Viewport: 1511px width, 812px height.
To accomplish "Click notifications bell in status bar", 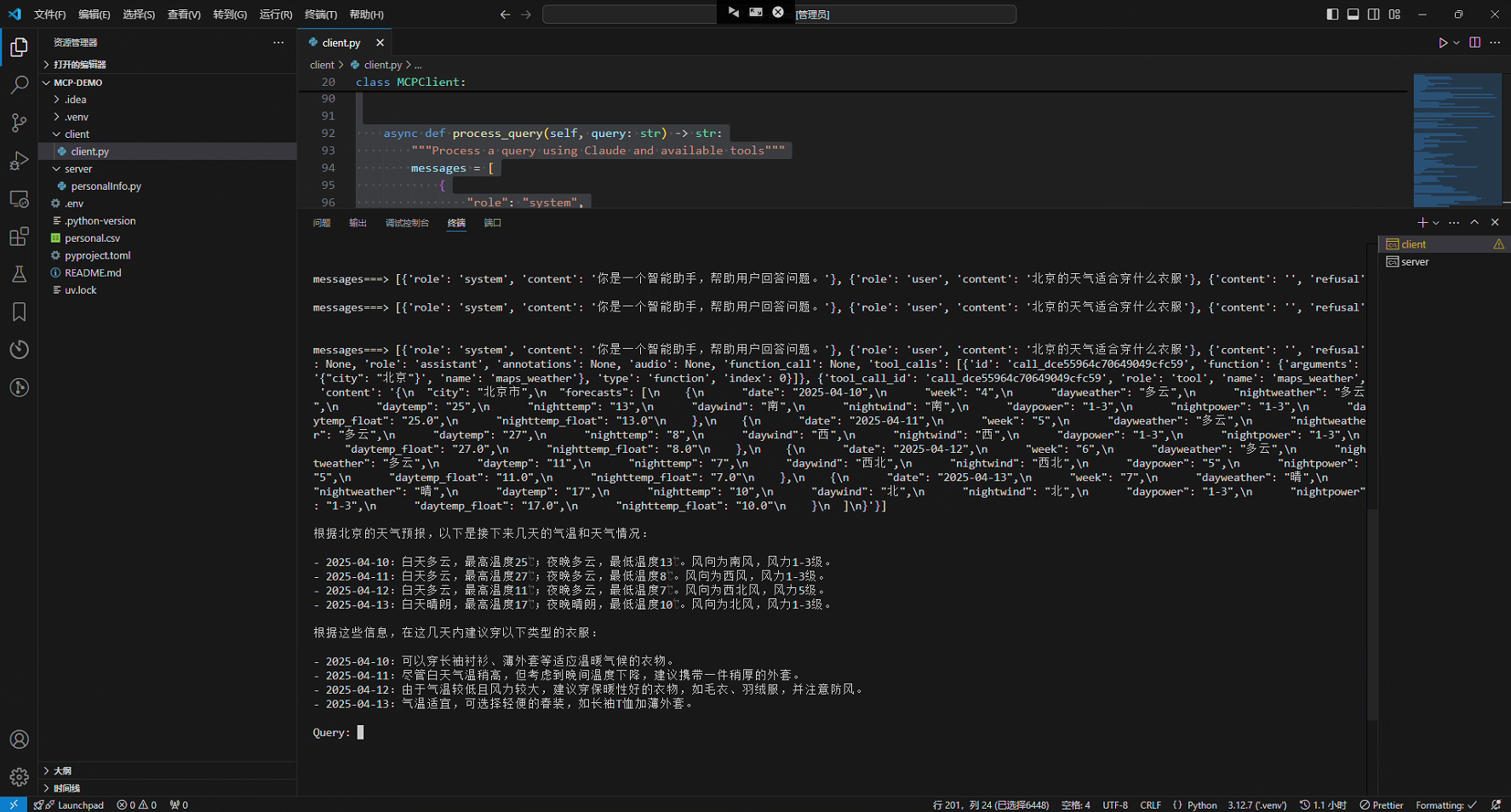I will (1496, 805).
